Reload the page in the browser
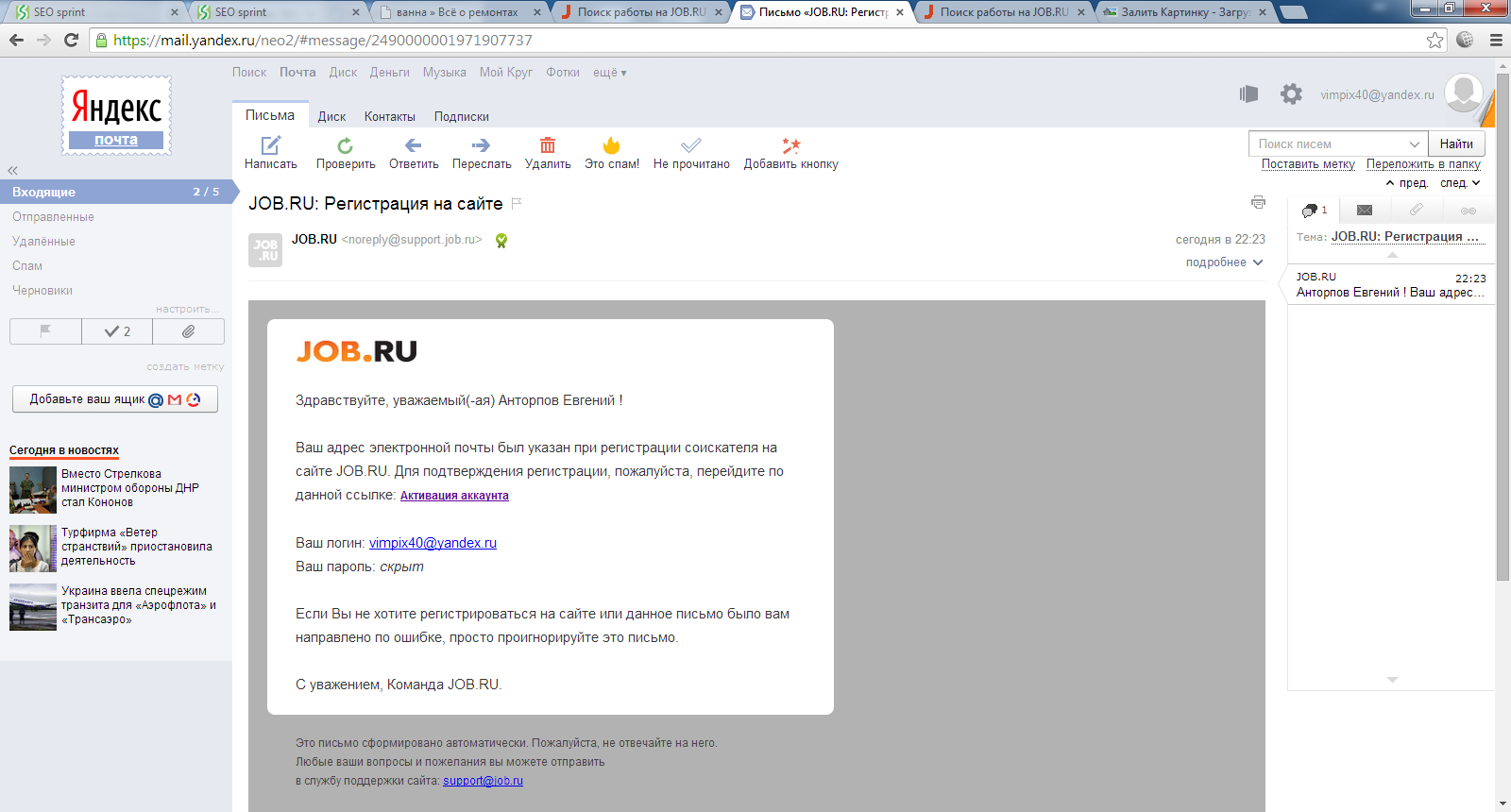This screenshot has height=812, width=1511. [71, 40]
